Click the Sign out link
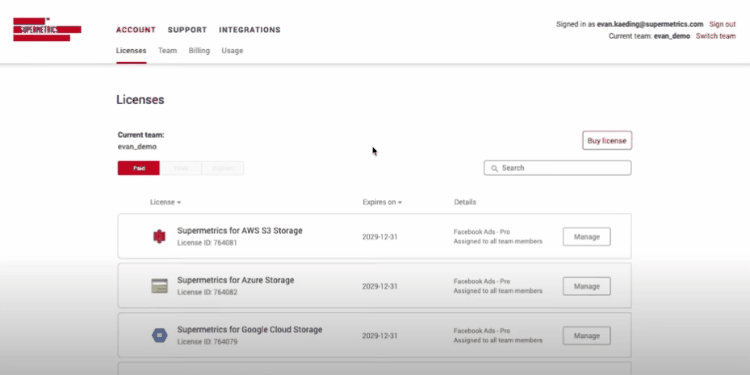 coord(722,24)
